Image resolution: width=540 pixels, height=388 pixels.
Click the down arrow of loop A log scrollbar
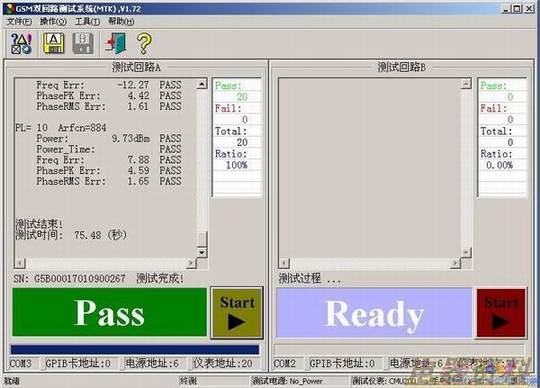click(x=202, y=252)
